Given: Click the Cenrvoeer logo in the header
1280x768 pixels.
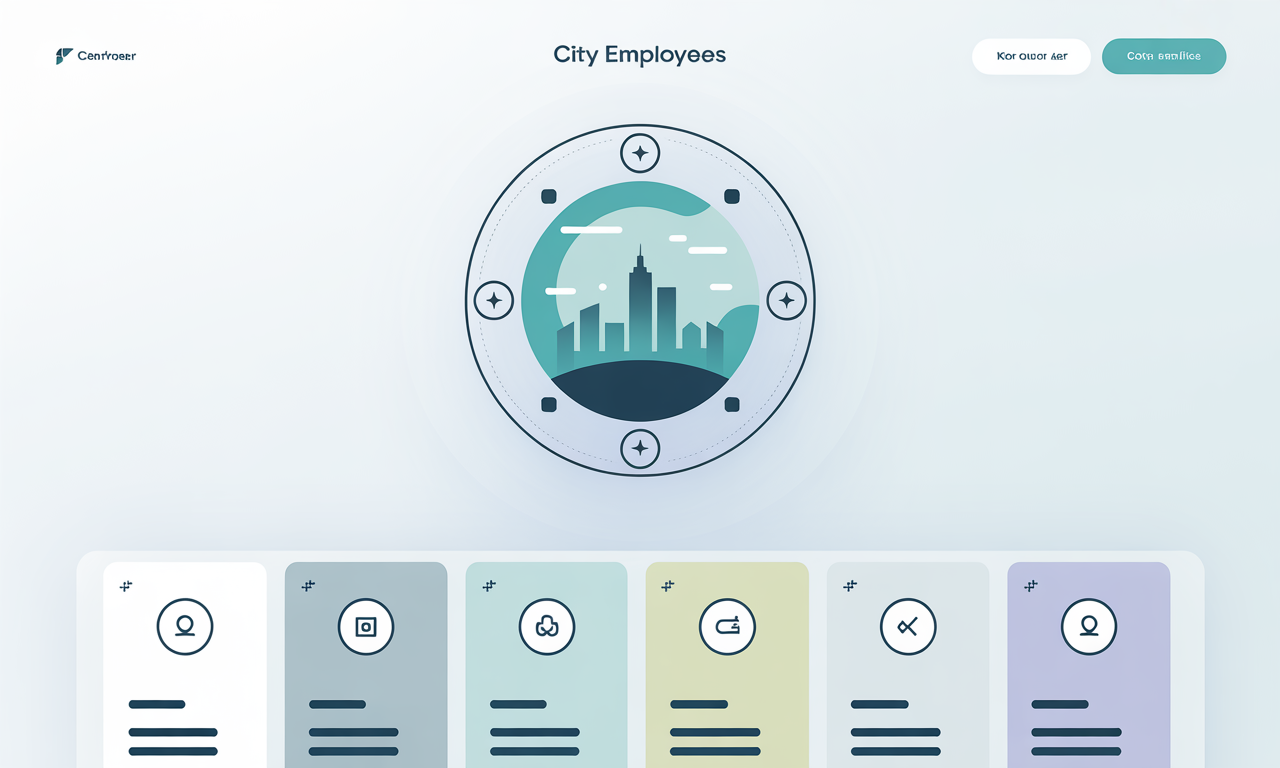Looking at the screenshot, I should [96, 56].
